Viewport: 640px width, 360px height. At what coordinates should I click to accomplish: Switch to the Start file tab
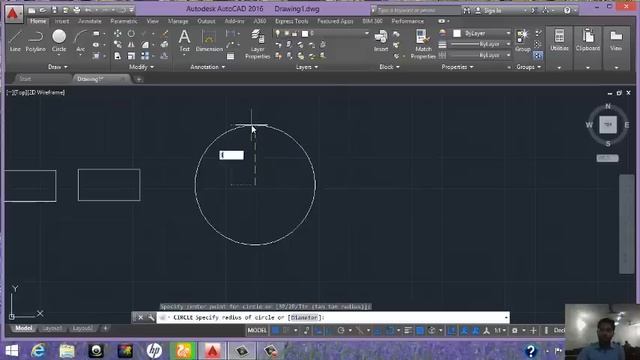click(x=24, y=79)
